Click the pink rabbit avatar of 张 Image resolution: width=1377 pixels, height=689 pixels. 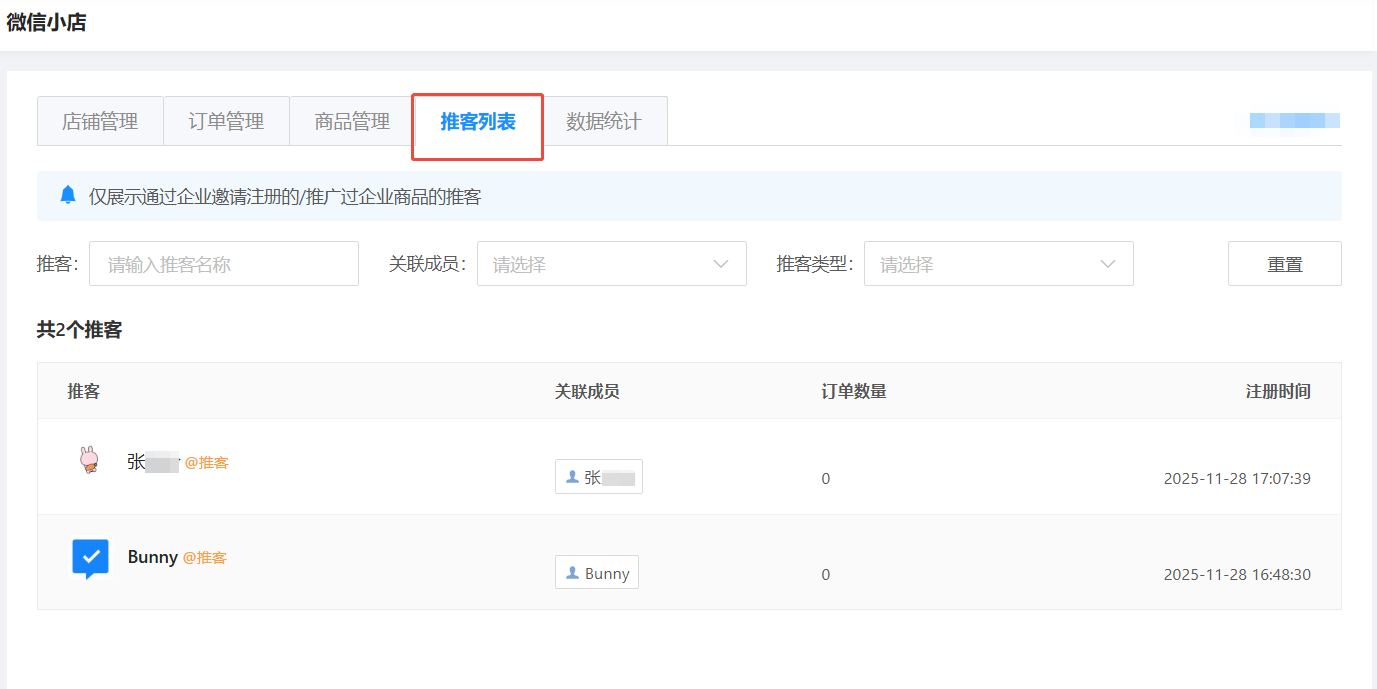click(x=90, y=460)
